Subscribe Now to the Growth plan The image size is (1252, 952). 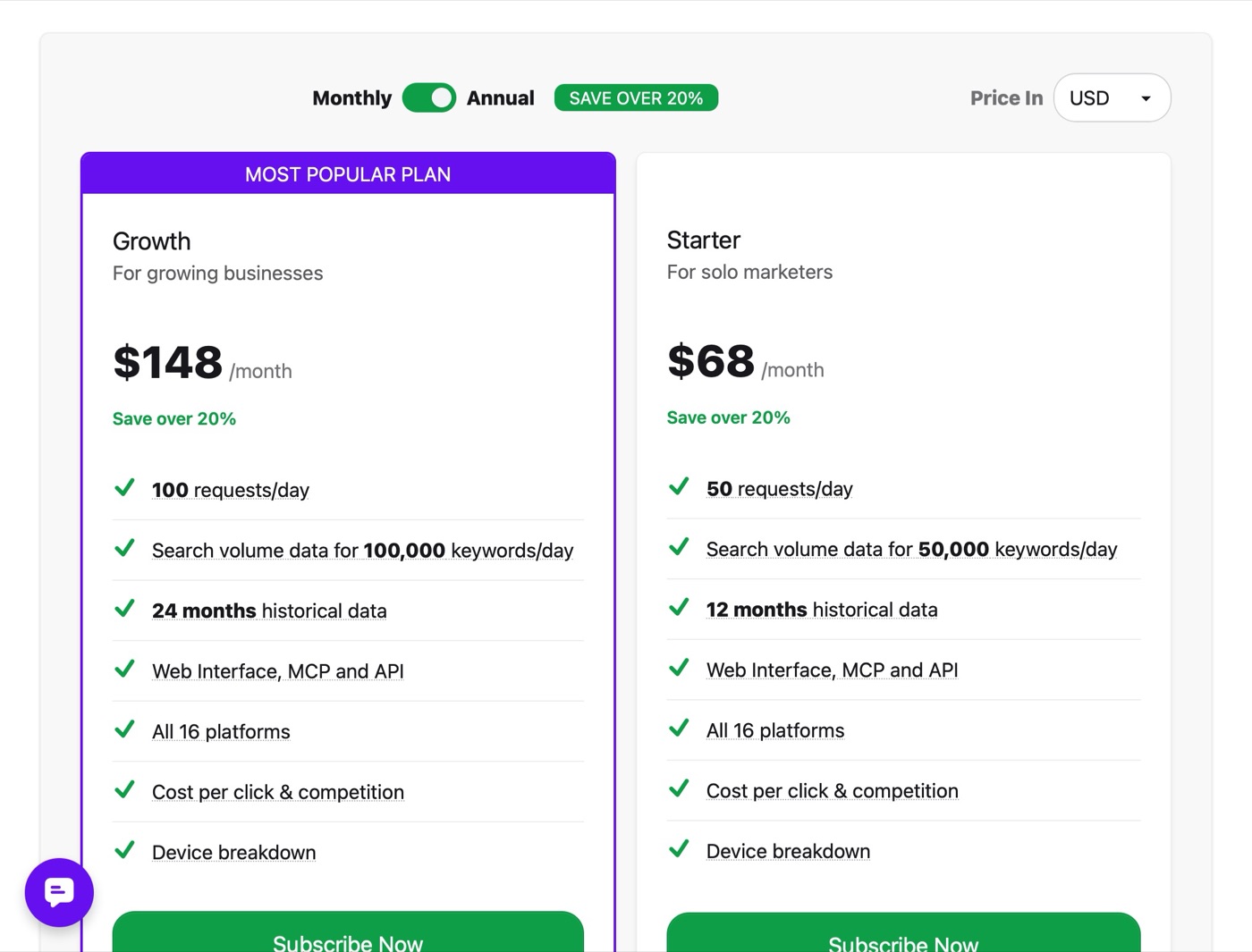point(348,932)
